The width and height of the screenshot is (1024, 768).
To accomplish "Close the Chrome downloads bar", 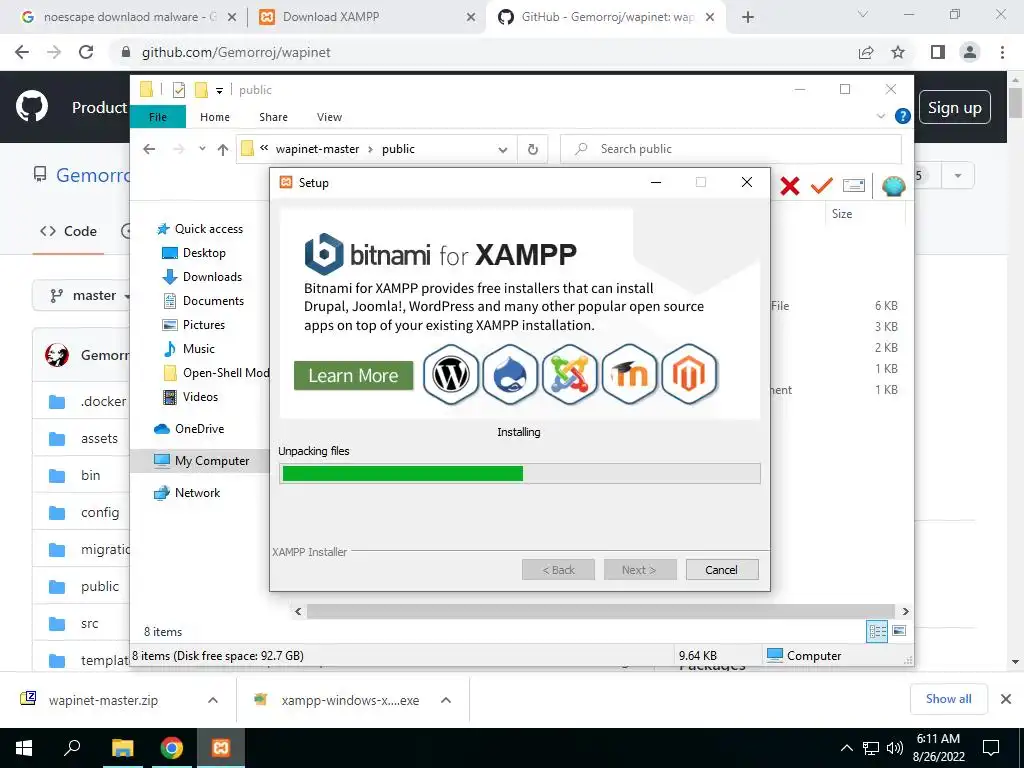I will click(1006, 699).
